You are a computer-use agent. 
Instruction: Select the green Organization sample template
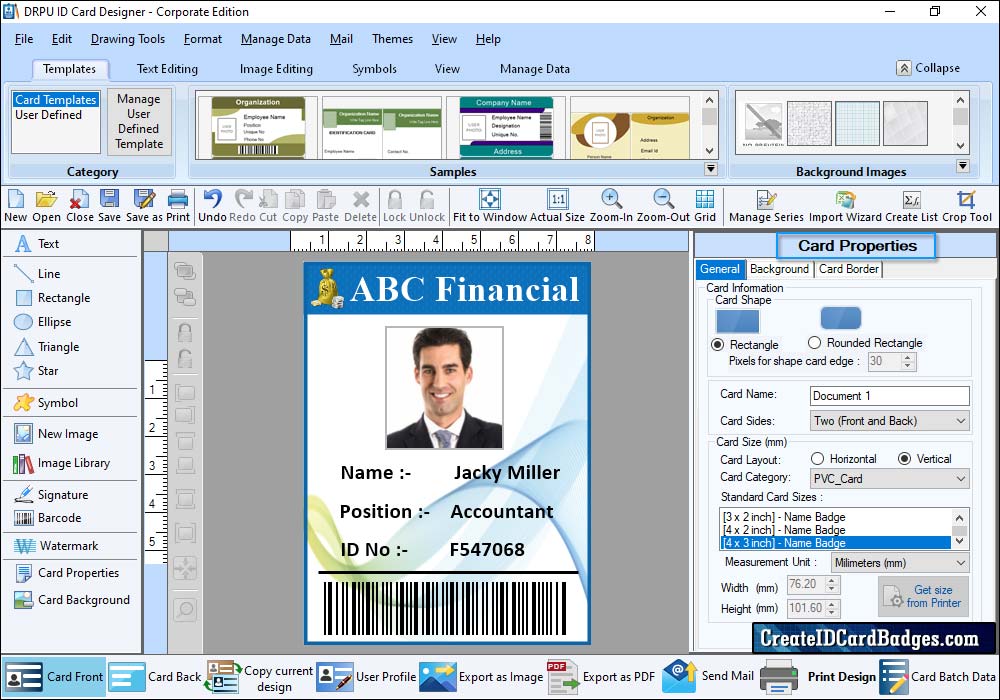pyautogui.click(x=258, y=128)
